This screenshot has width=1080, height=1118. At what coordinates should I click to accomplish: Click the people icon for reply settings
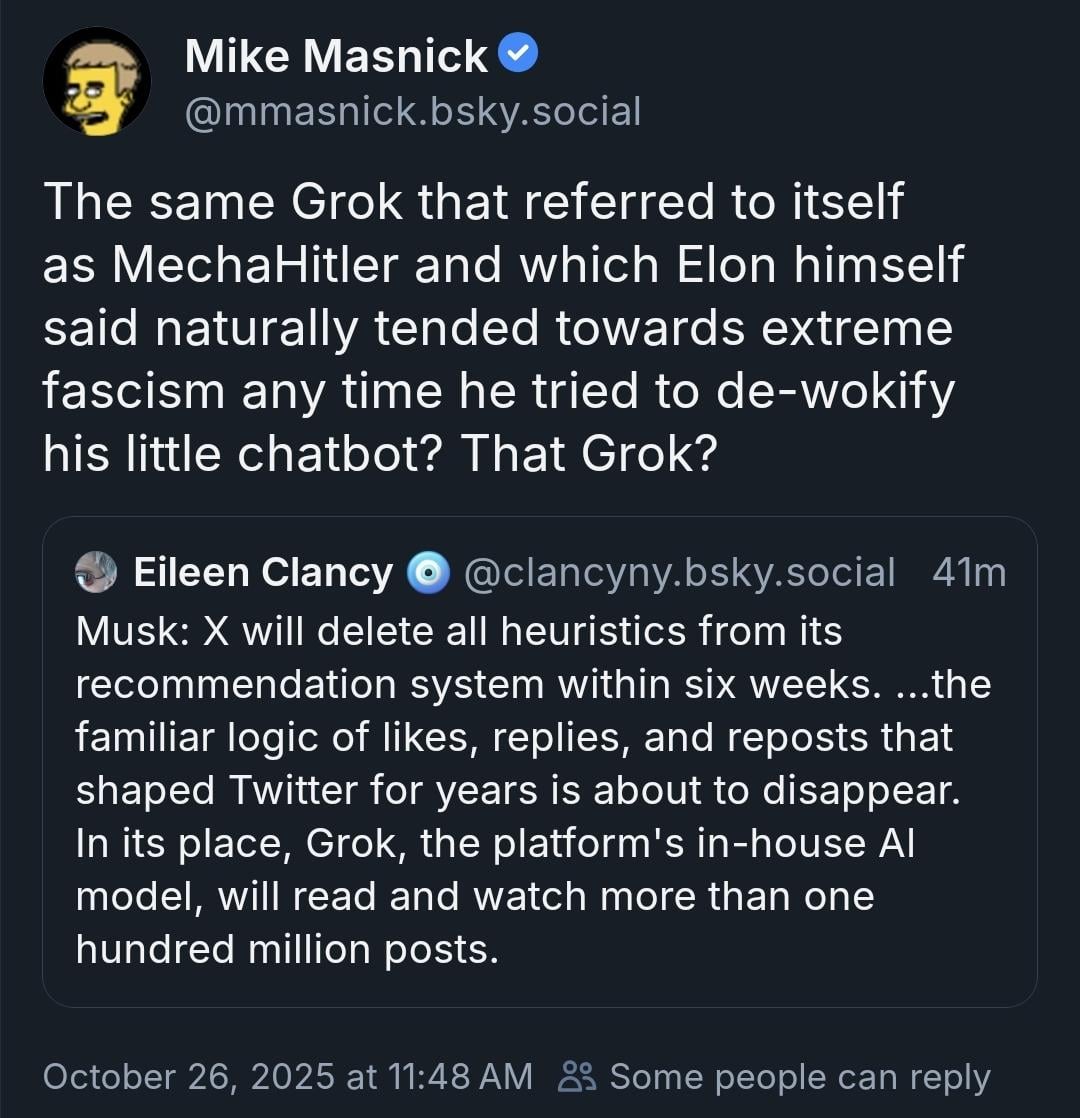(x=577, y=1076)
